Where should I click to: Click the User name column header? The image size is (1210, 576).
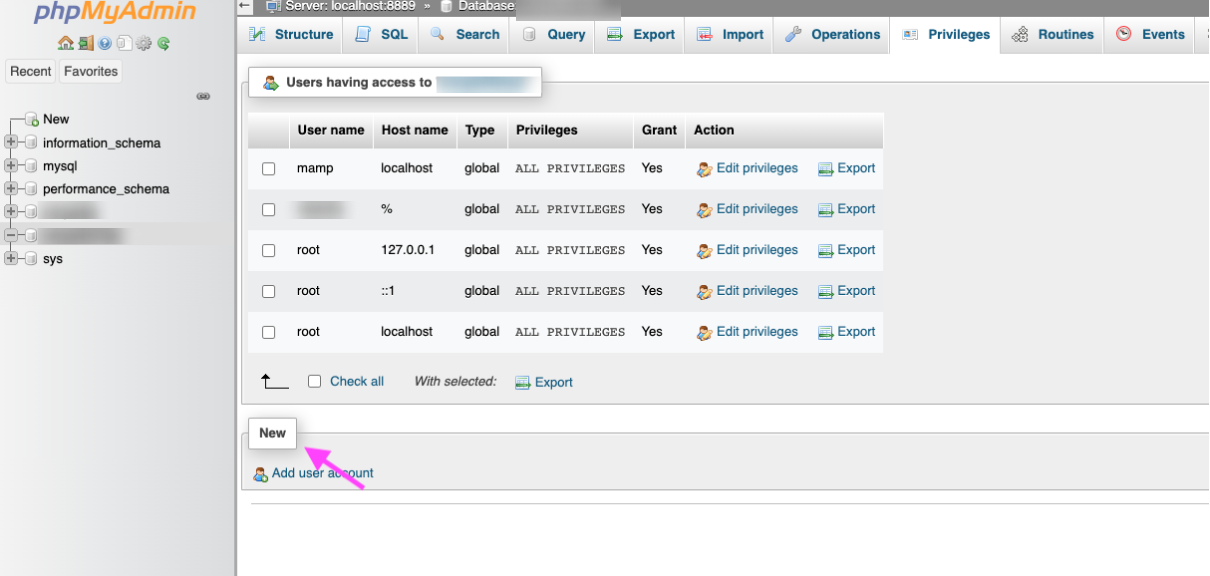330,130
